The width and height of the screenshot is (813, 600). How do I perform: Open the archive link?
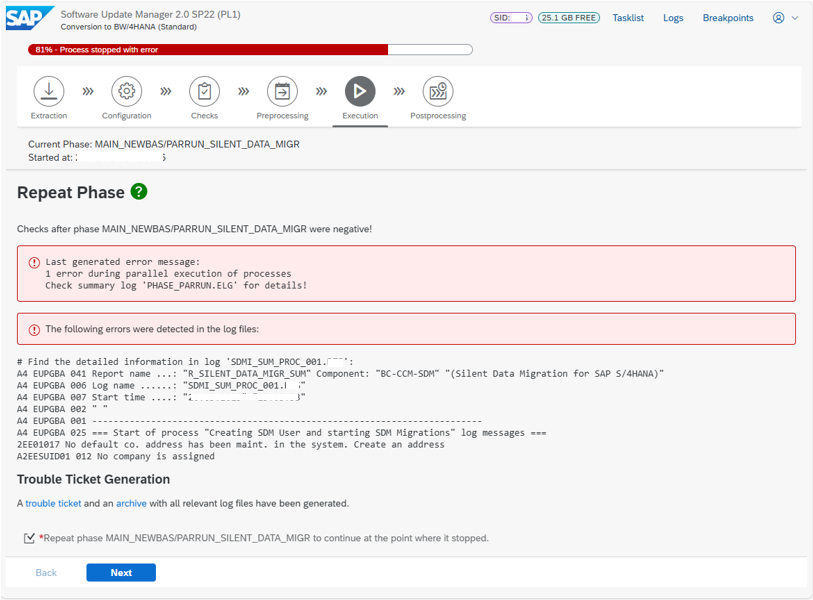pyautogui.click(x=131, y=504)
